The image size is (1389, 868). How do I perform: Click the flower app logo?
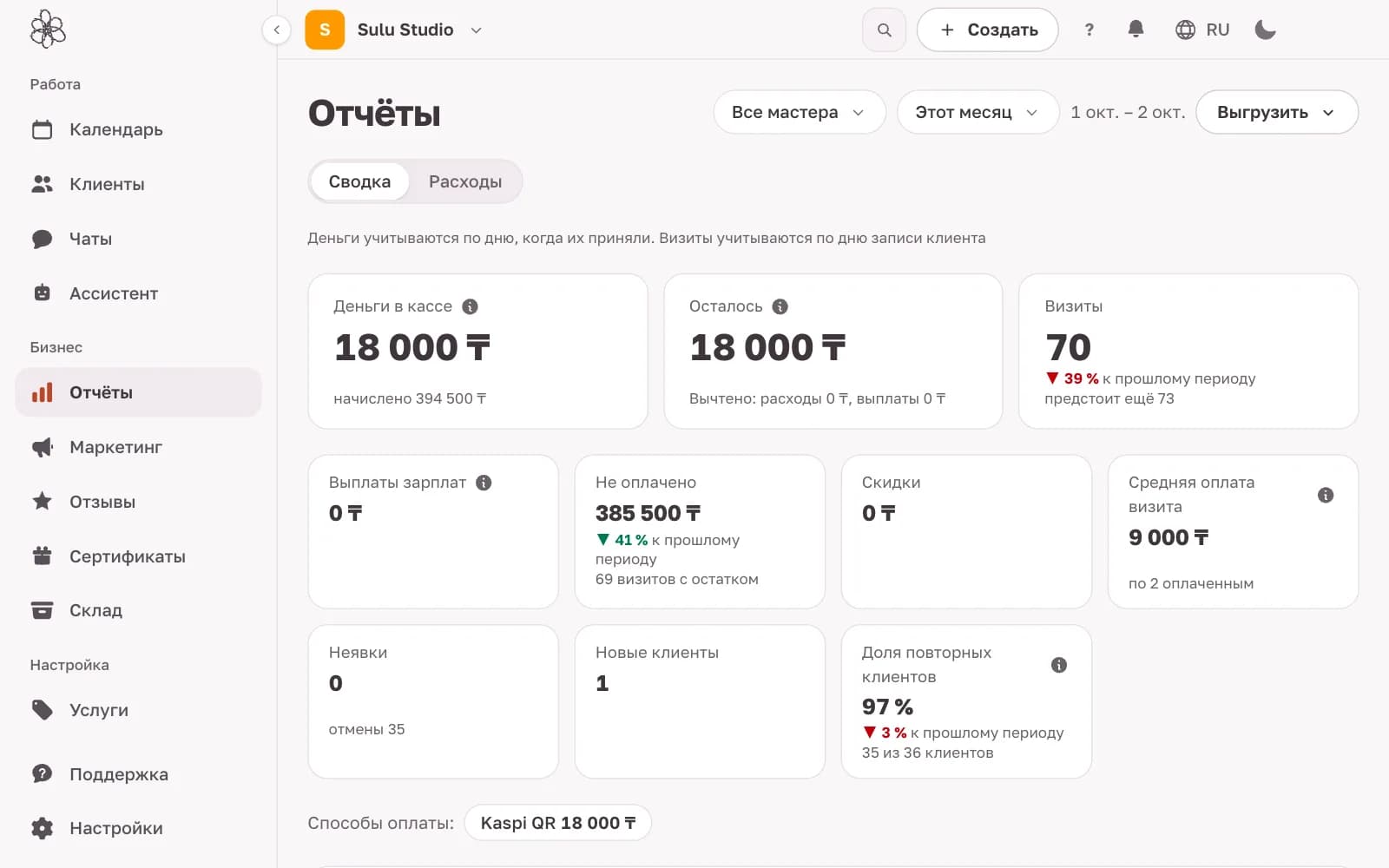48,30
